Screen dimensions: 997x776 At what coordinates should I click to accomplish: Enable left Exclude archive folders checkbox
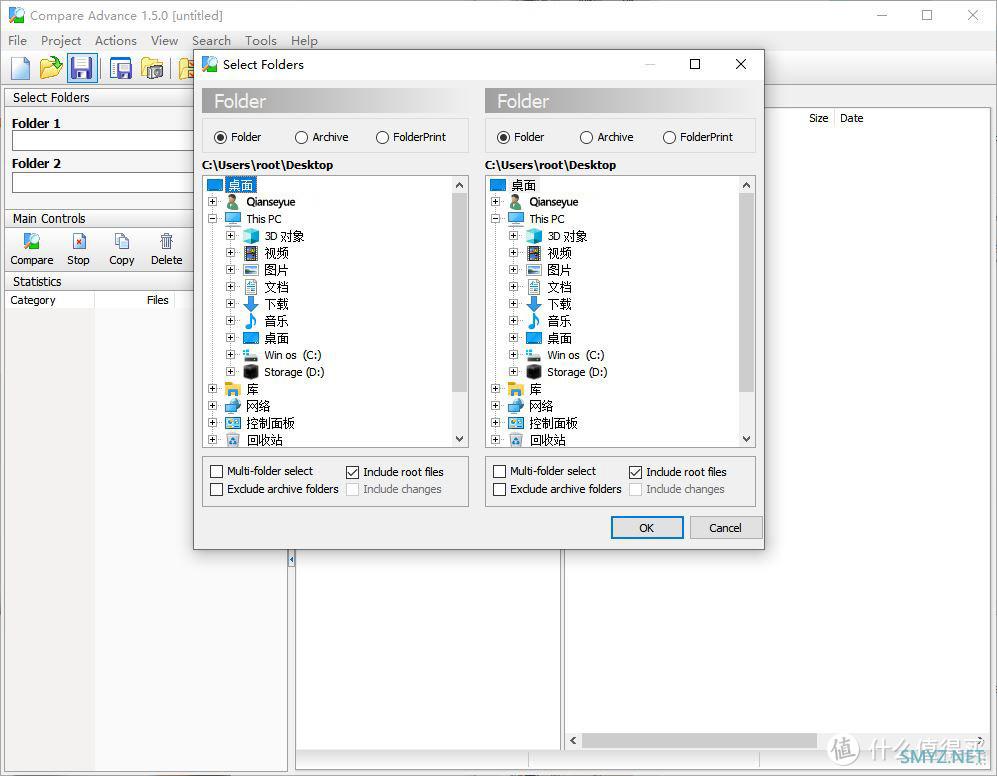click(x=216, y=489)
